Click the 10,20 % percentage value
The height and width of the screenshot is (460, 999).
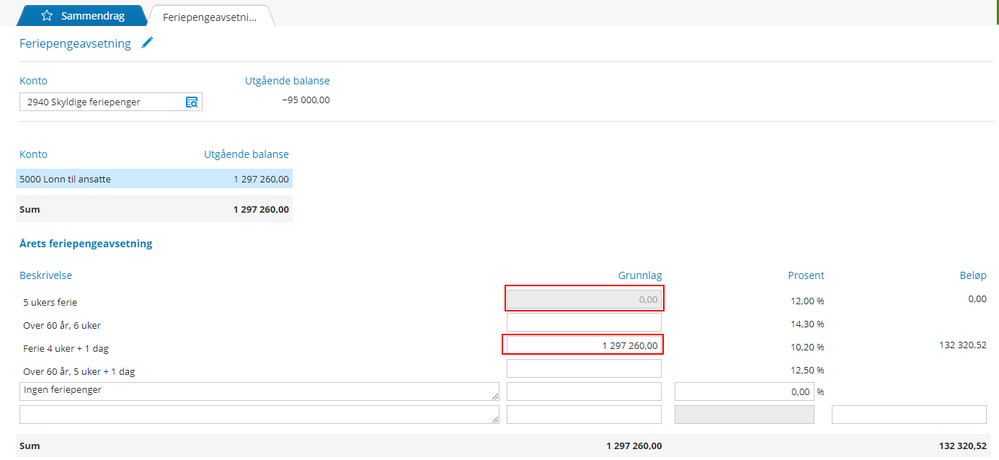point(808,347)
